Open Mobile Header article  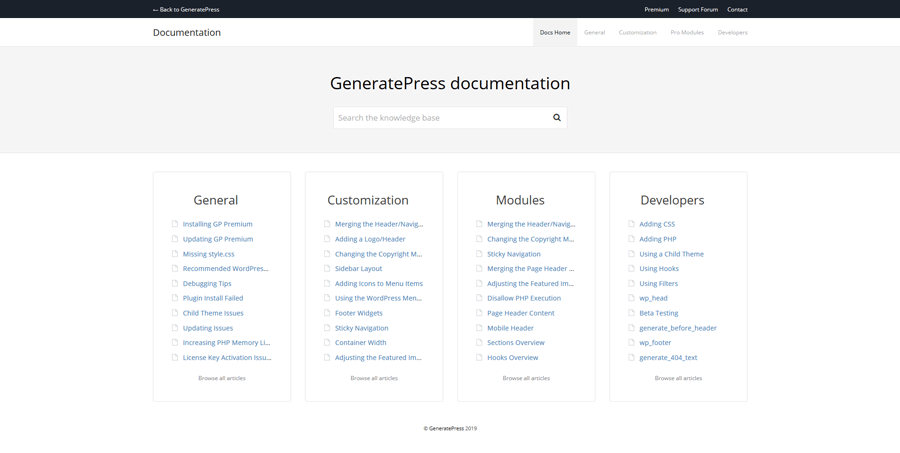tap(510, 328)
